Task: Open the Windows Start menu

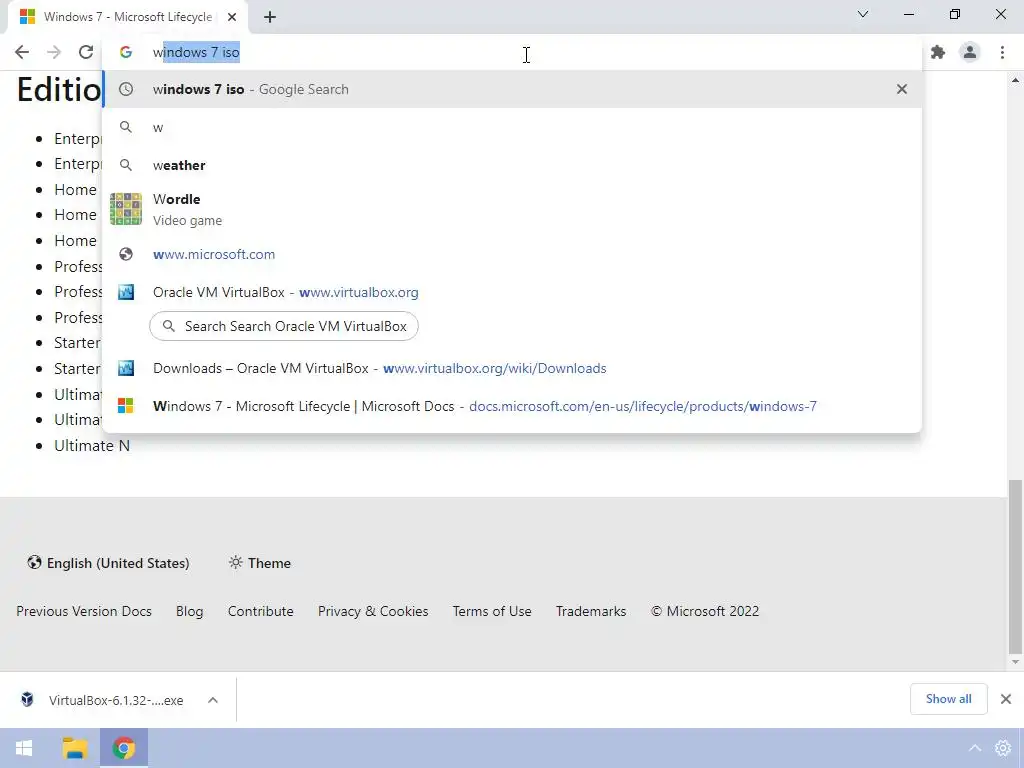Action: point(24,748)
